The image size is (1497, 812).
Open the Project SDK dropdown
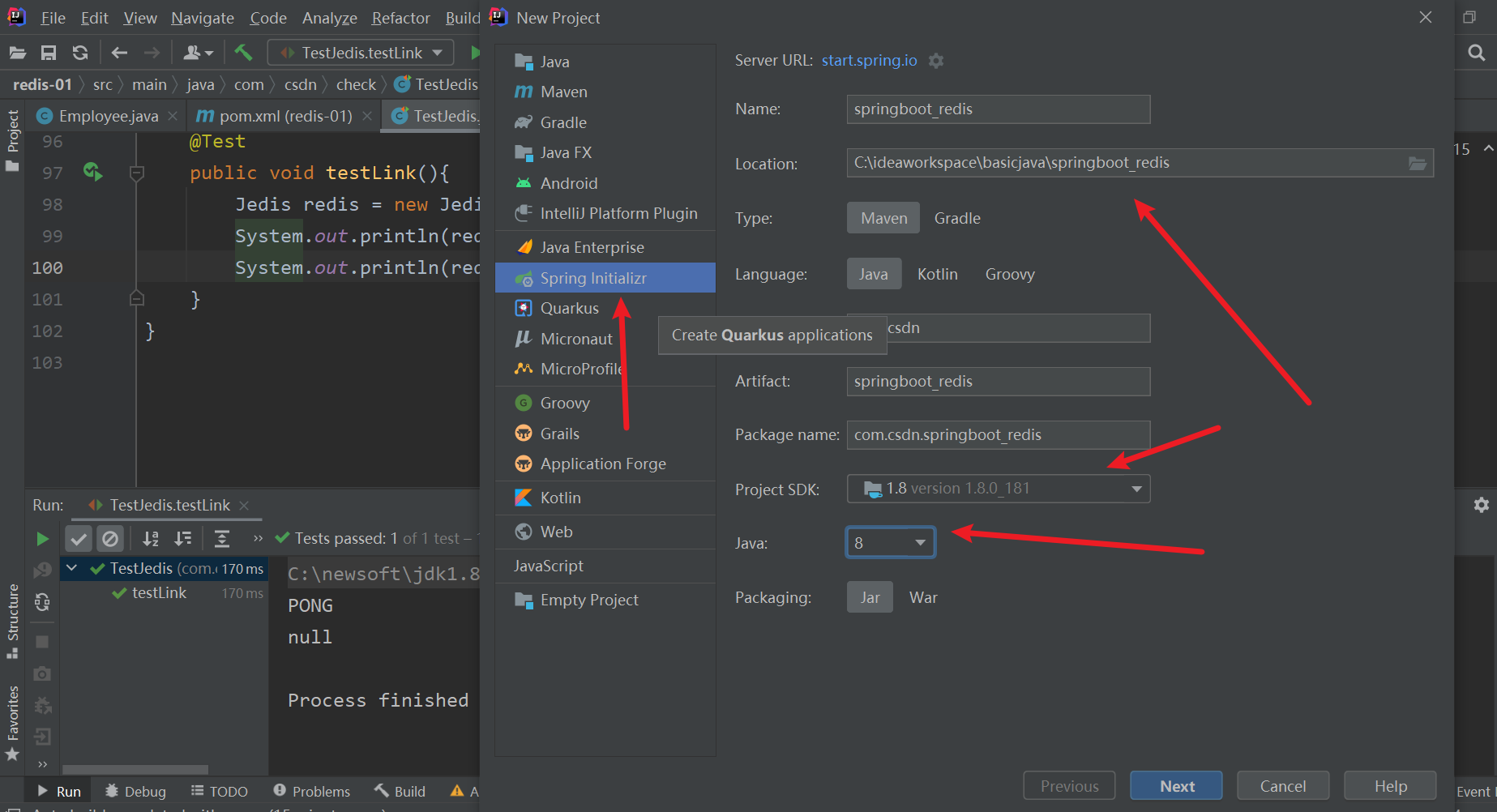(x=999, y=489)
